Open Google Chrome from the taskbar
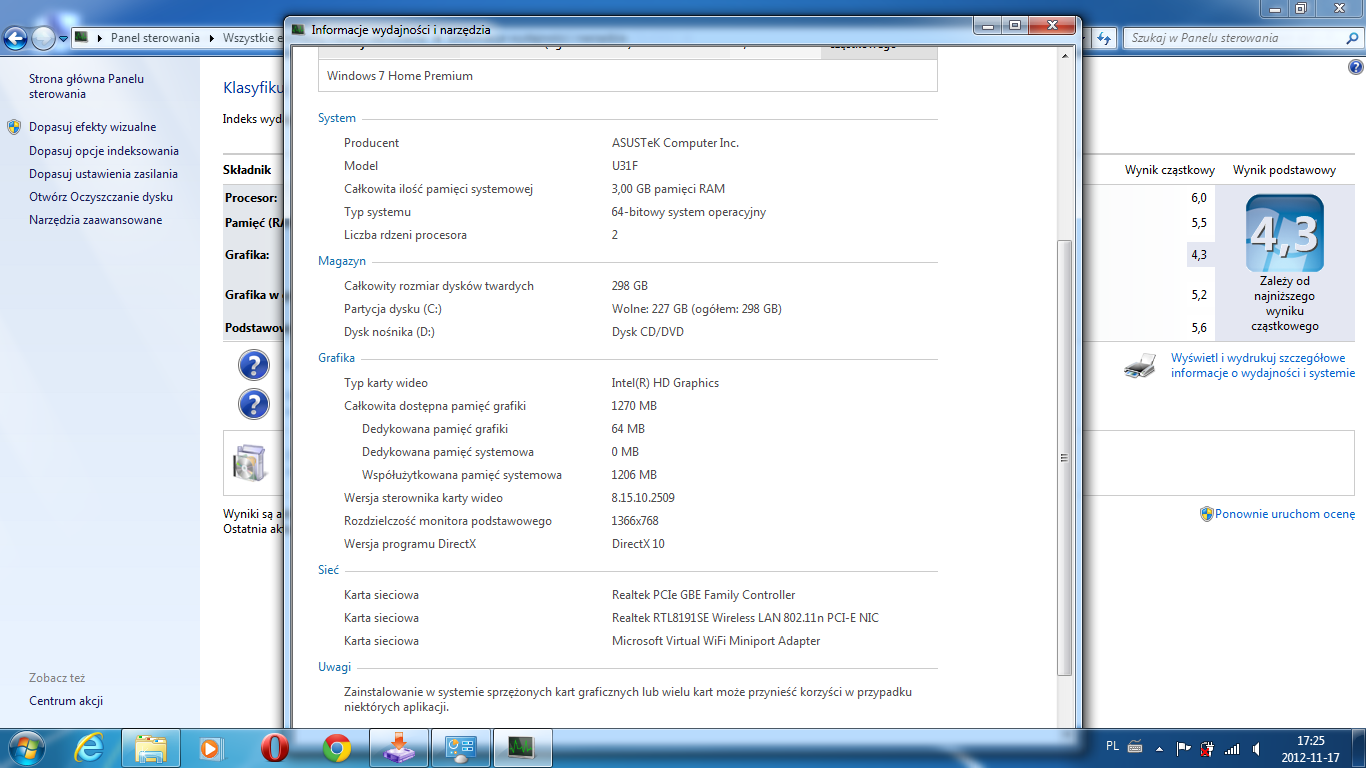 point(337,747)
